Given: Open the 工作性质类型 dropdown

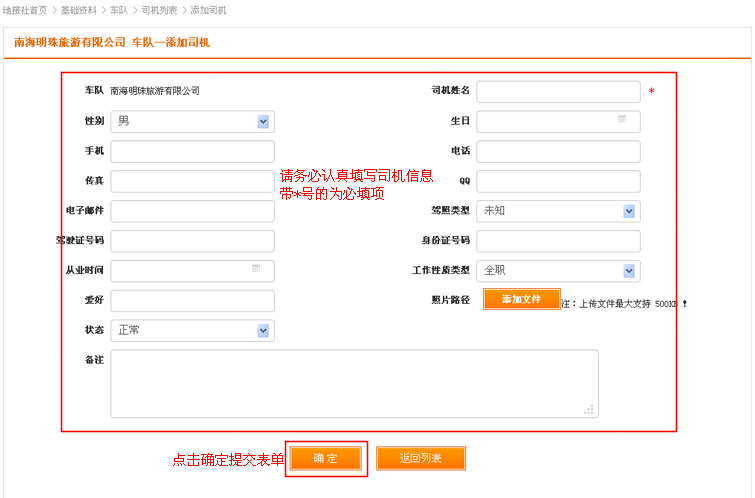Looking at the screenshot, I should click(x=629, y=271).
